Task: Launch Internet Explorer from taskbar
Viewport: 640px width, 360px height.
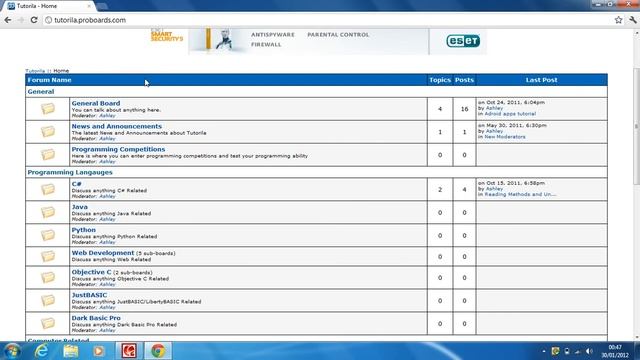Action: [x=42, y=351]
